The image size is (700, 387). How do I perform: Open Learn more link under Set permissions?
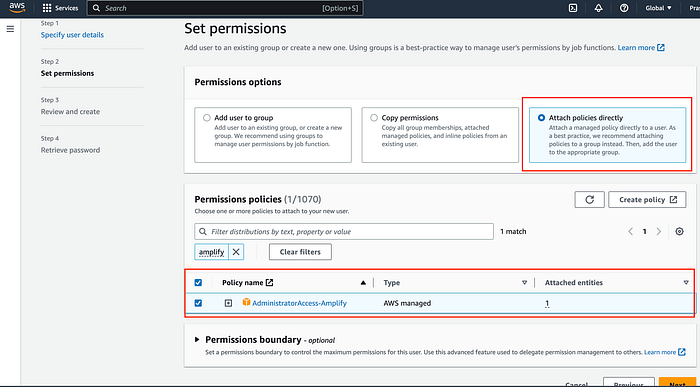(x=641, y=48)
